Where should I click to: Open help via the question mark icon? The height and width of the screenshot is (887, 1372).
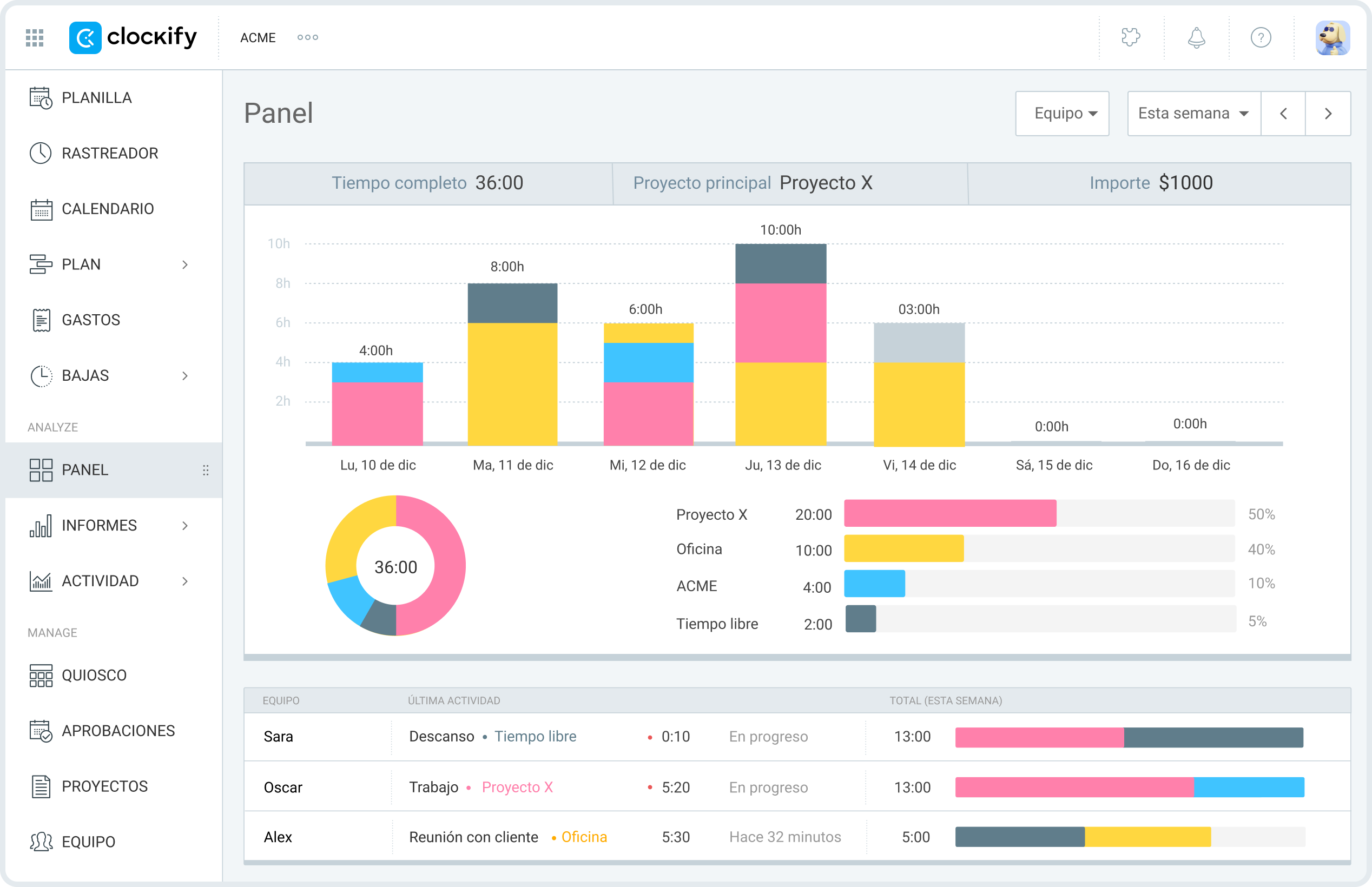(1261, 37)
